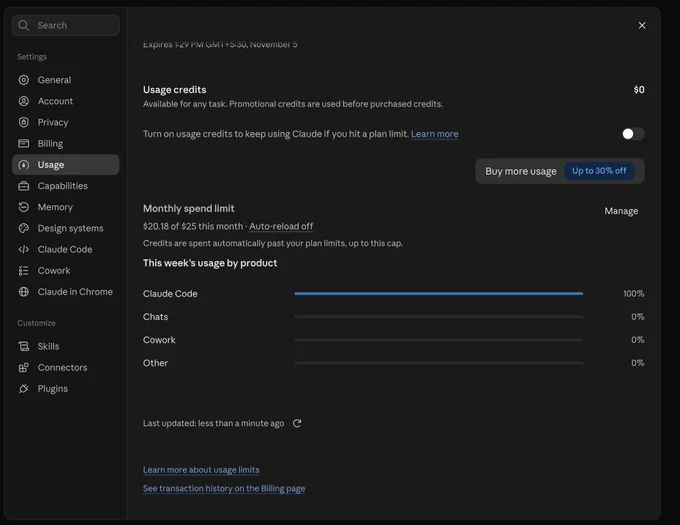680x525 pixels.
Task: Open the Skills page
Action: [65, 346]
